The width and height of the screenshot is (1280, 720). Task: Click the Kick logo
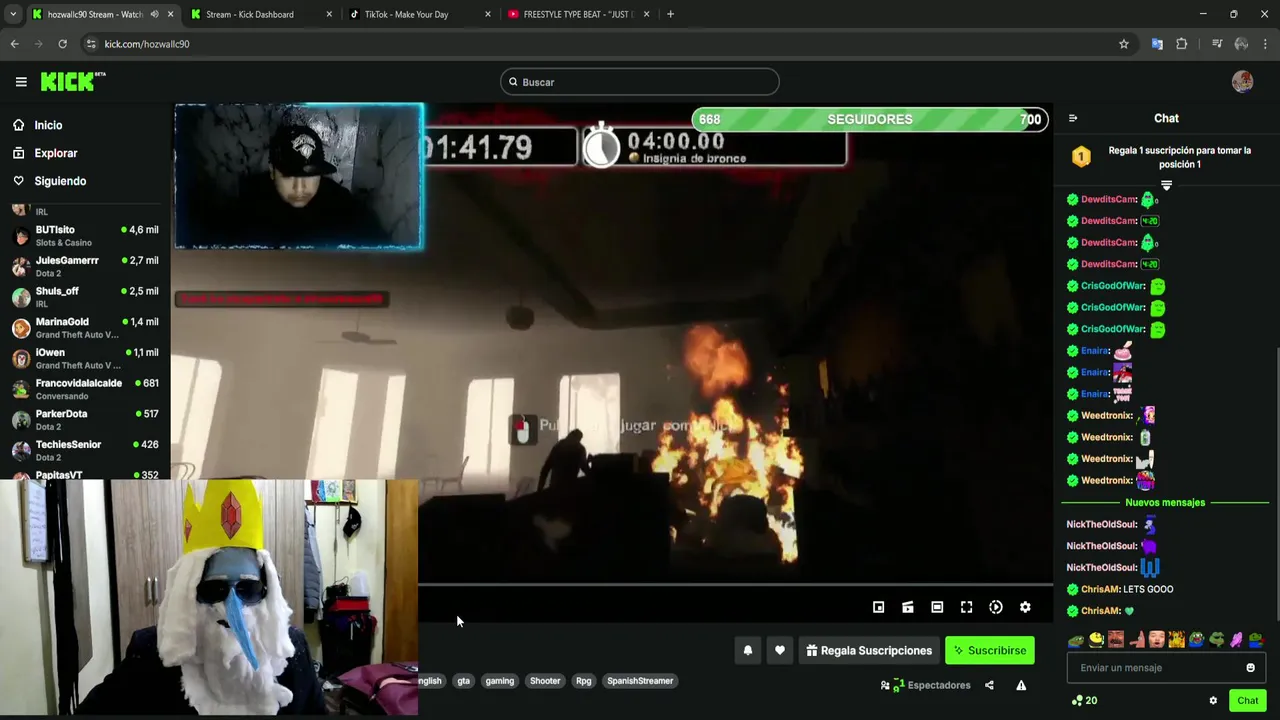click(x=73, y=82)
